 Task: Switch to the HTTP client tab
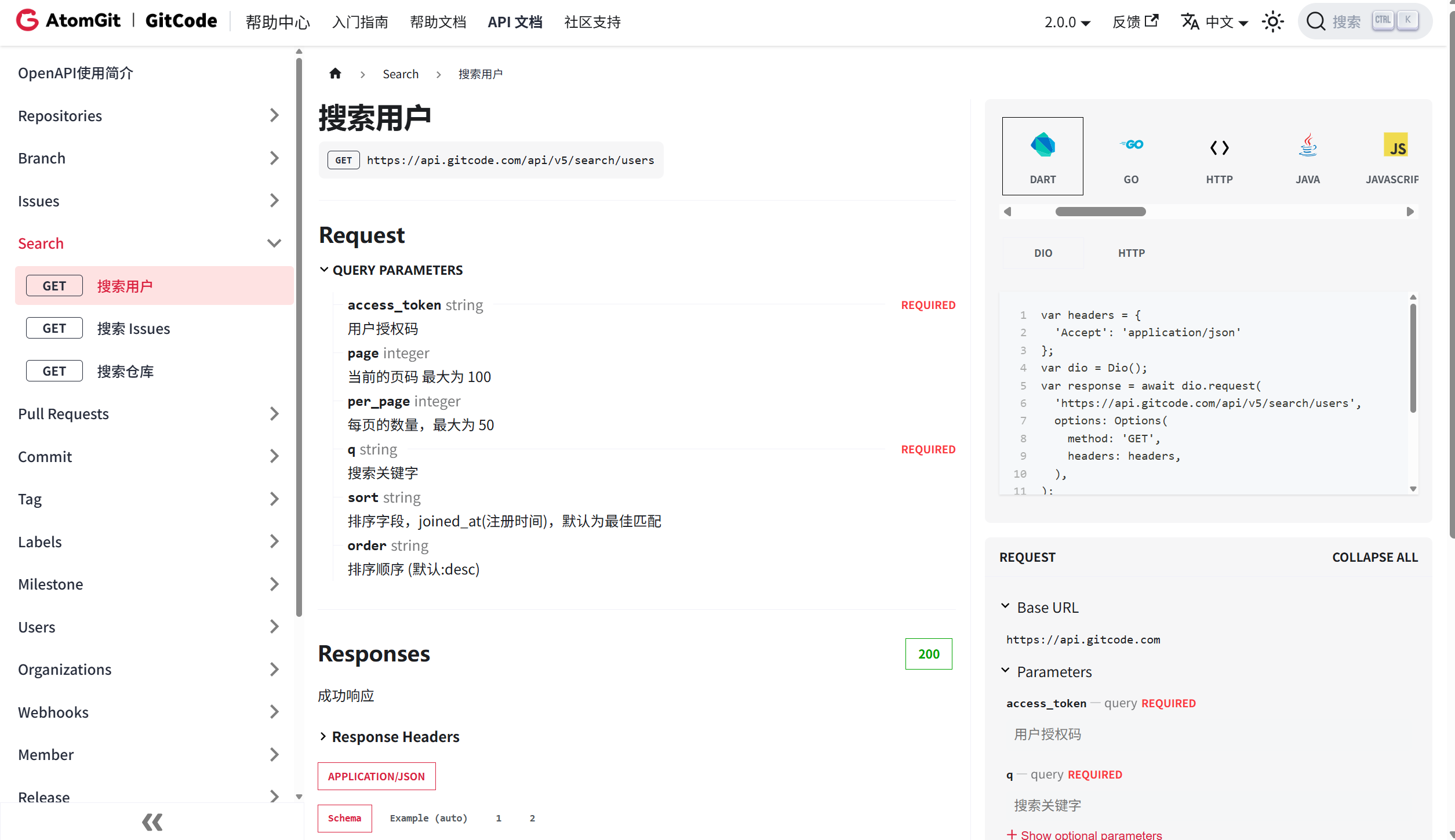[1131, 253]
